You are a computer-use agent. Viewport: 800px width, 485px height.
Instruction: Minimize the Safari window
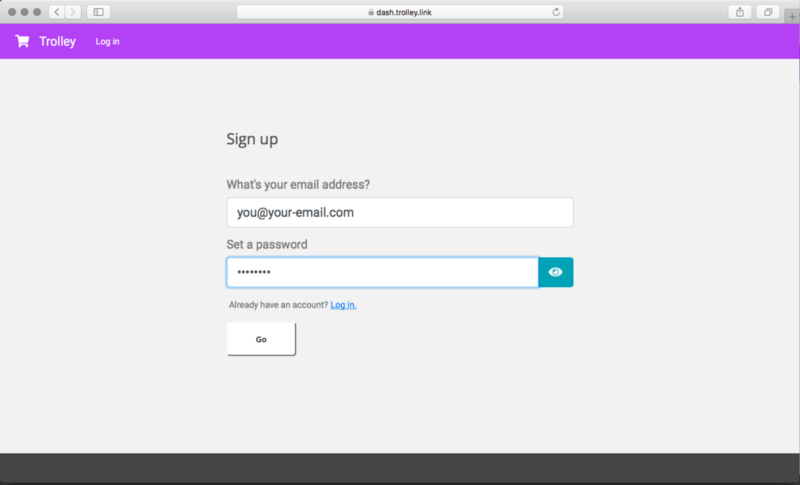coord(24,12)
